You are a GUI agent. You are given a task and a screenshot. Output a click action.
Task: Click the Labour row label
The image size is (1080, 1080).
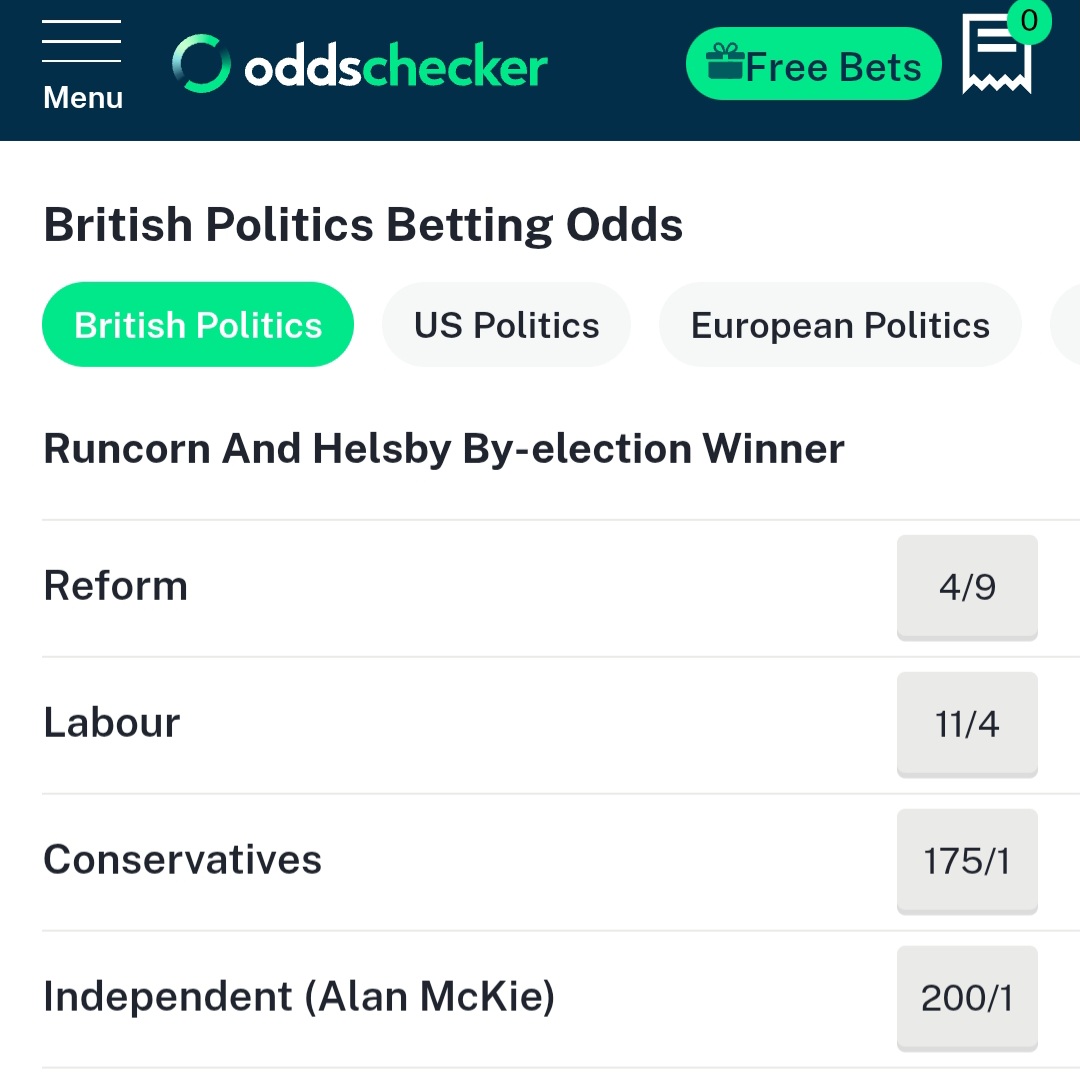112,723
